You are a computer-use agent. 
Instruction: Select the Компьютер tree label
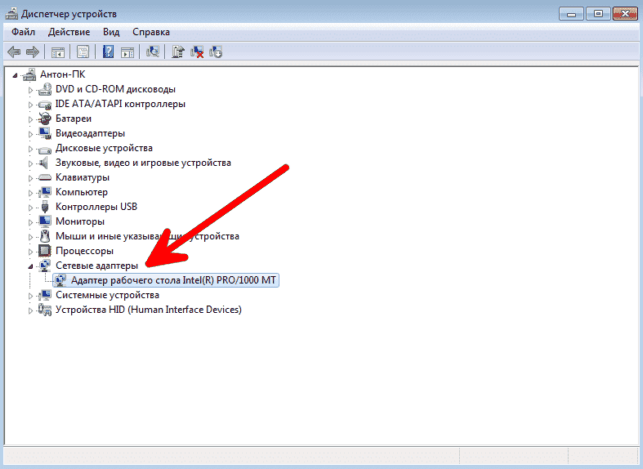click(x=82, y=192)
